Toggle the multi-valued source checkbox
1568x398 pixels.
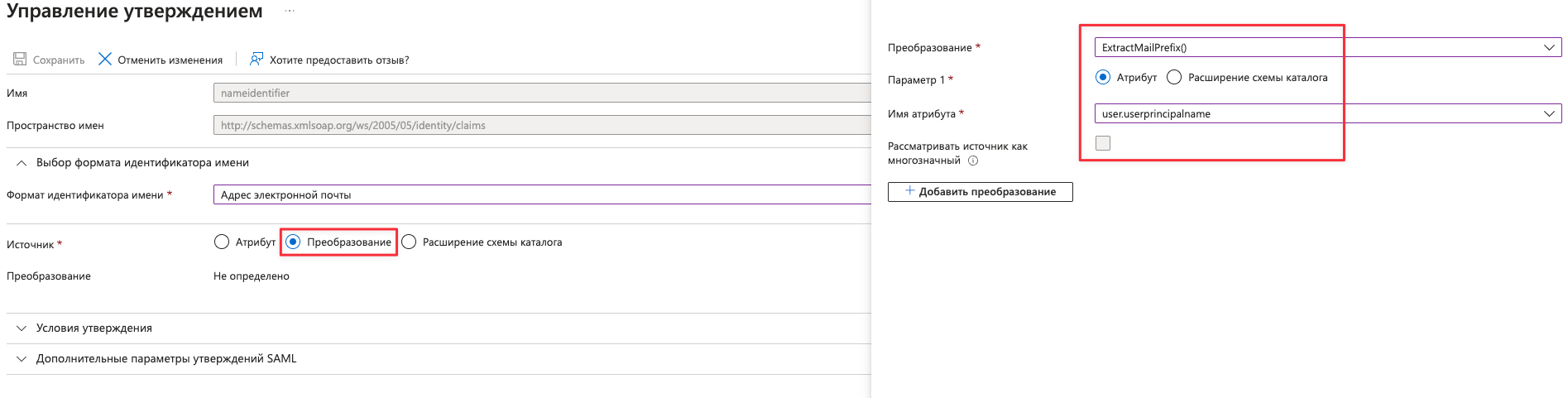(x=1103, y=143)
